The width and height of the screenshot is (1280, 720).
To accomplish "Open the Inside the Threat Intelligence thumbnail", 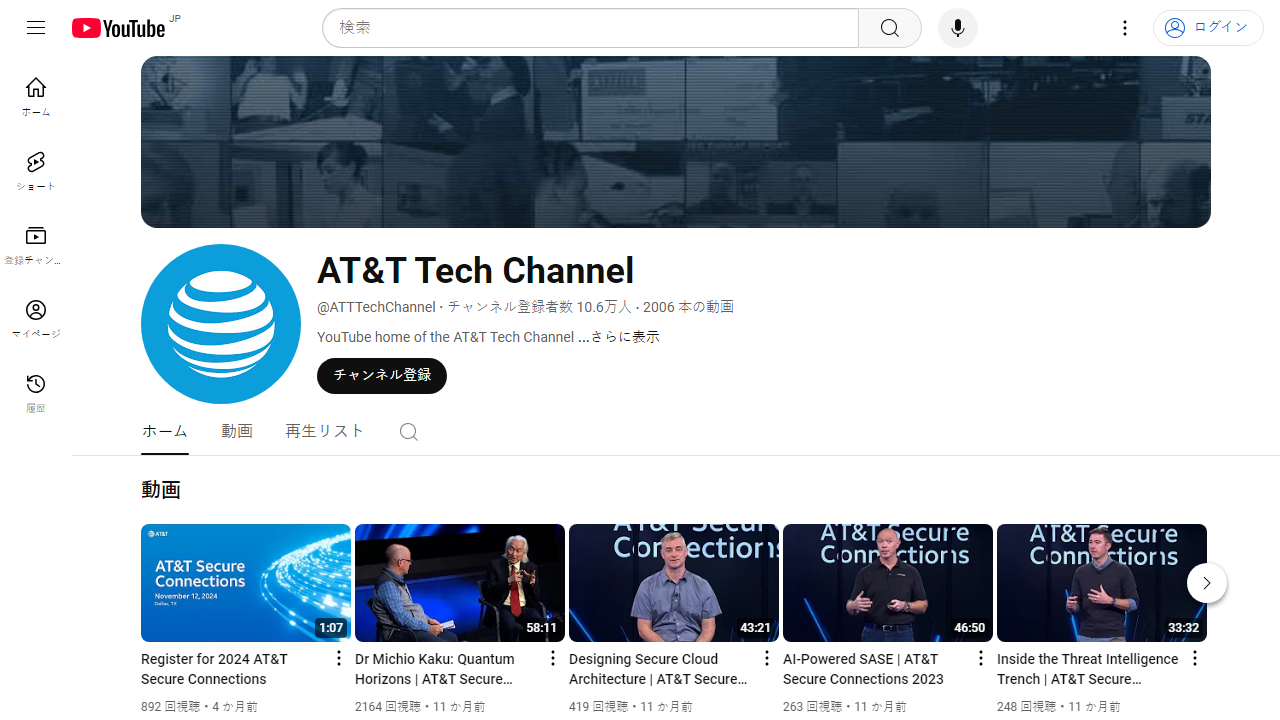I will pos(1102,583).
